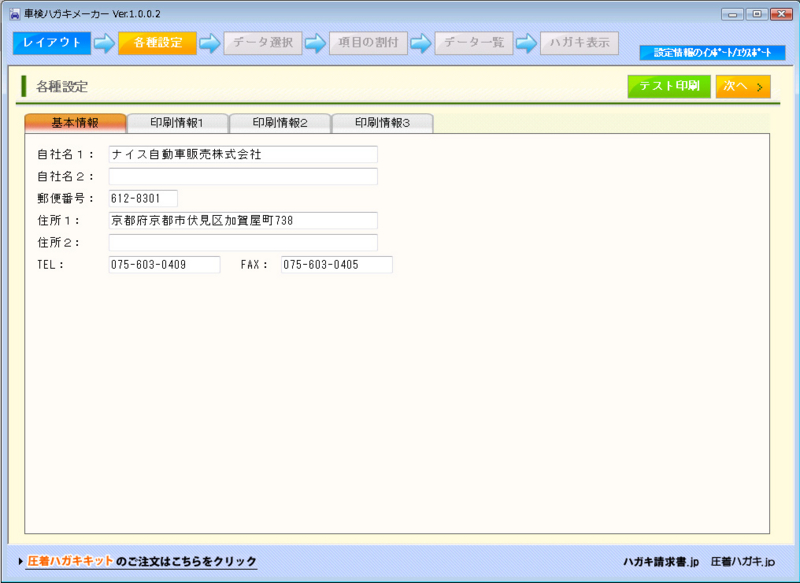Click the レイアウト step button
Screen dimensions: 800x583
pos(52,43)
